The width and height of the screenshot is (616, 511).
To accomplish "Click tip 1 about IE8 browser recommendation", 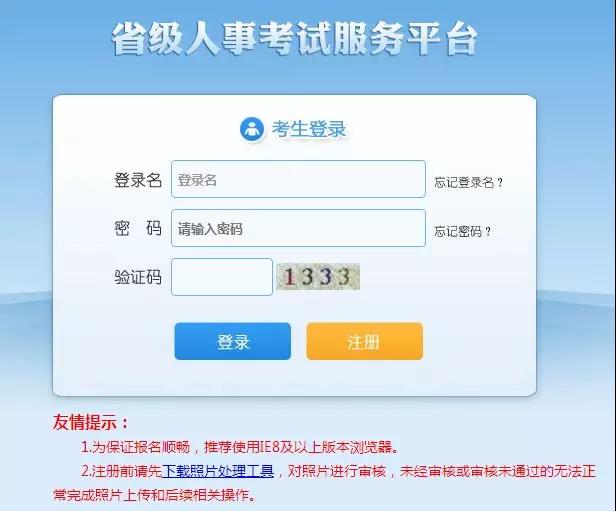I will [x=239, y=447].
